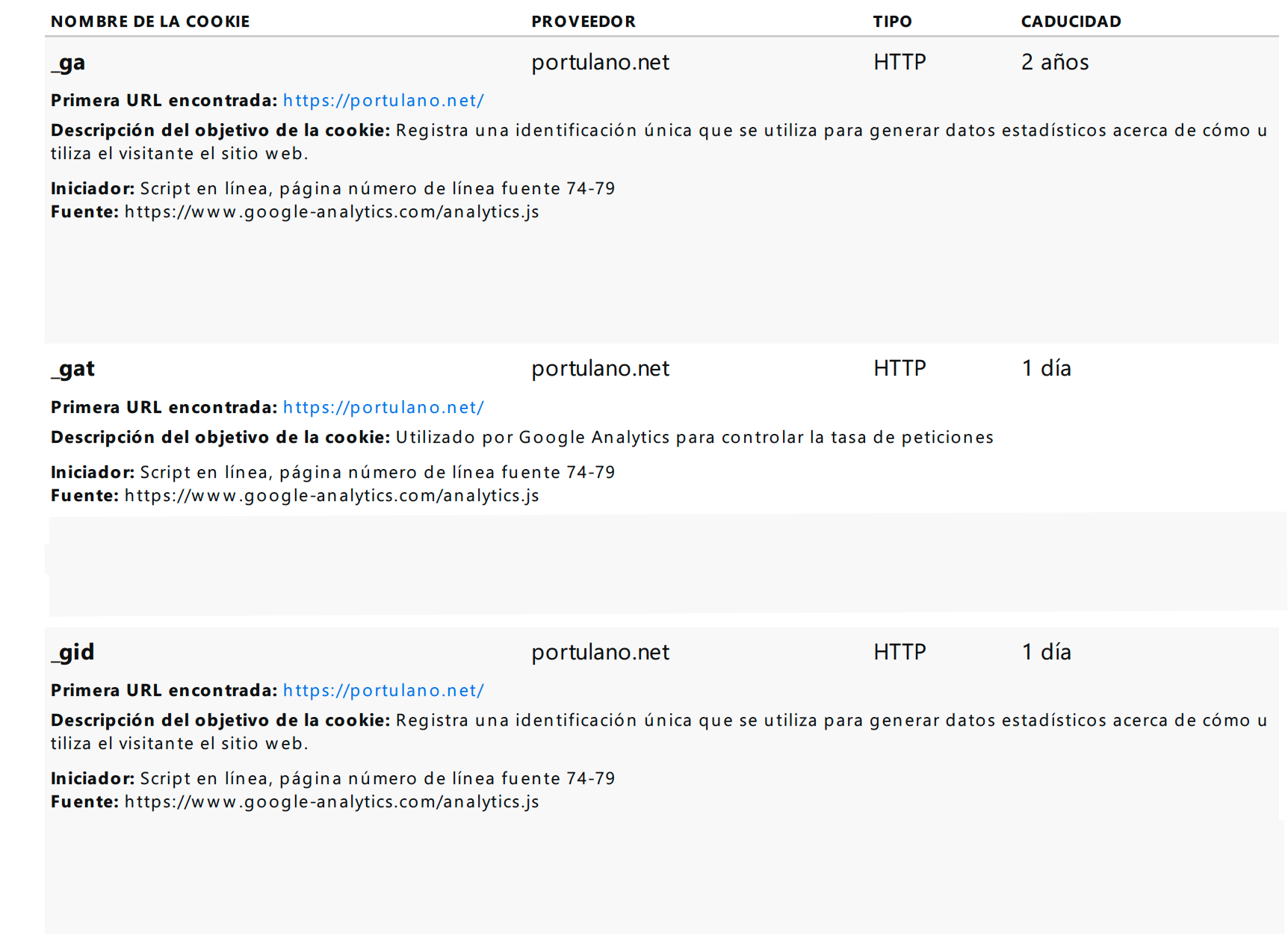Select the _gat cookie name
1288x938 pixels.
pyautogui.click(x=73, y=369)
